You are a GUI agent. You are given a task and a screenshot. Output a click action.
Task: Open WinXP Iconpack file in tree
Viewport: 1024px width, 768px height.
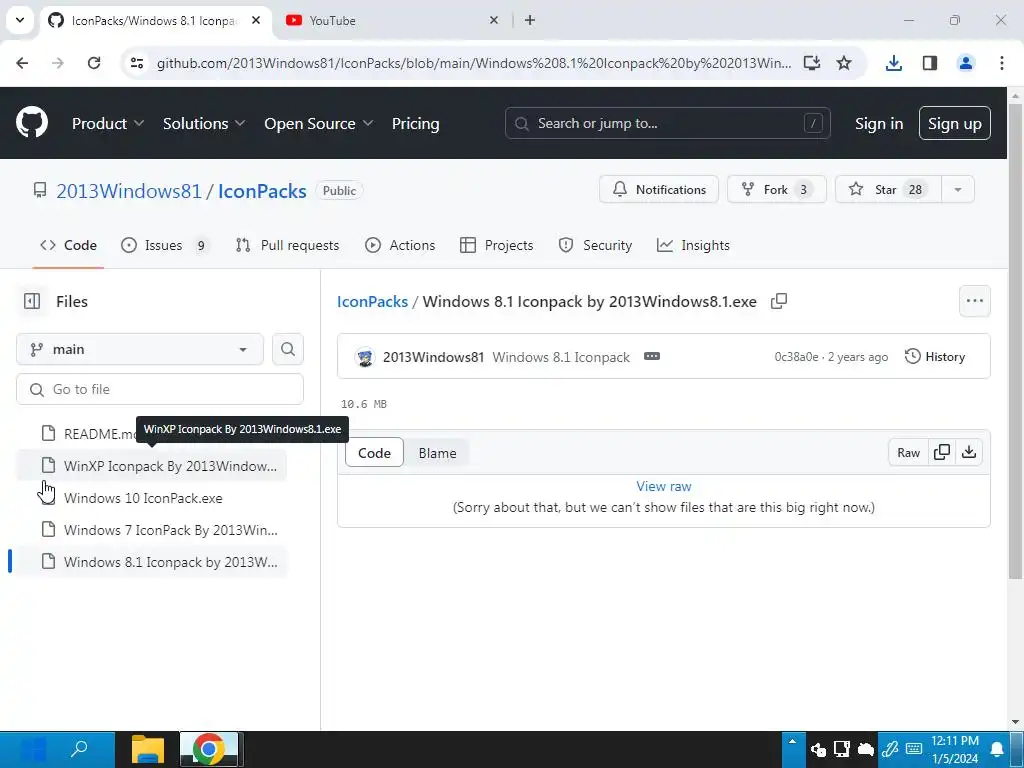[x=152, y=466]
